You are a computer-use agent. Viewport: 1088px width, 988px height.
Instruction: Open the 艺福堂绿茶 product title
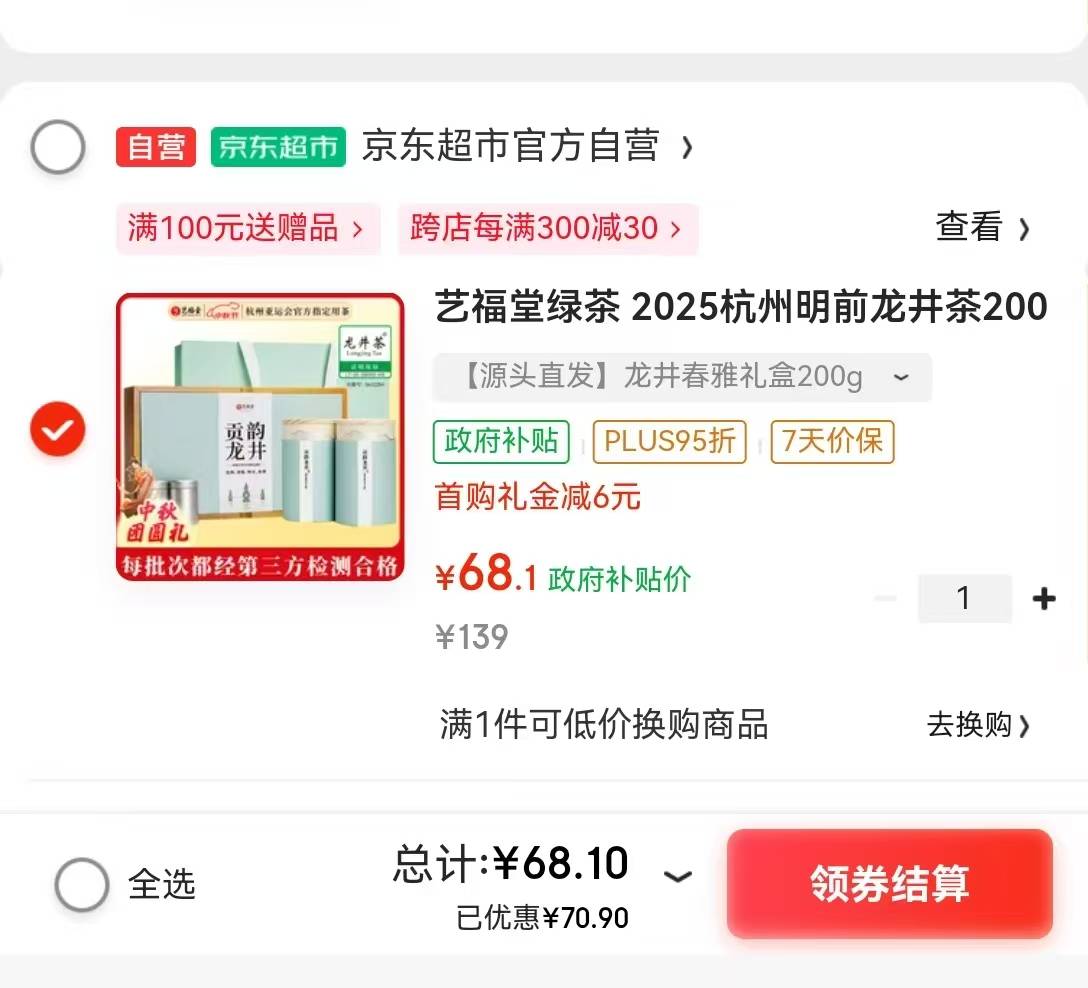(741, 307)
